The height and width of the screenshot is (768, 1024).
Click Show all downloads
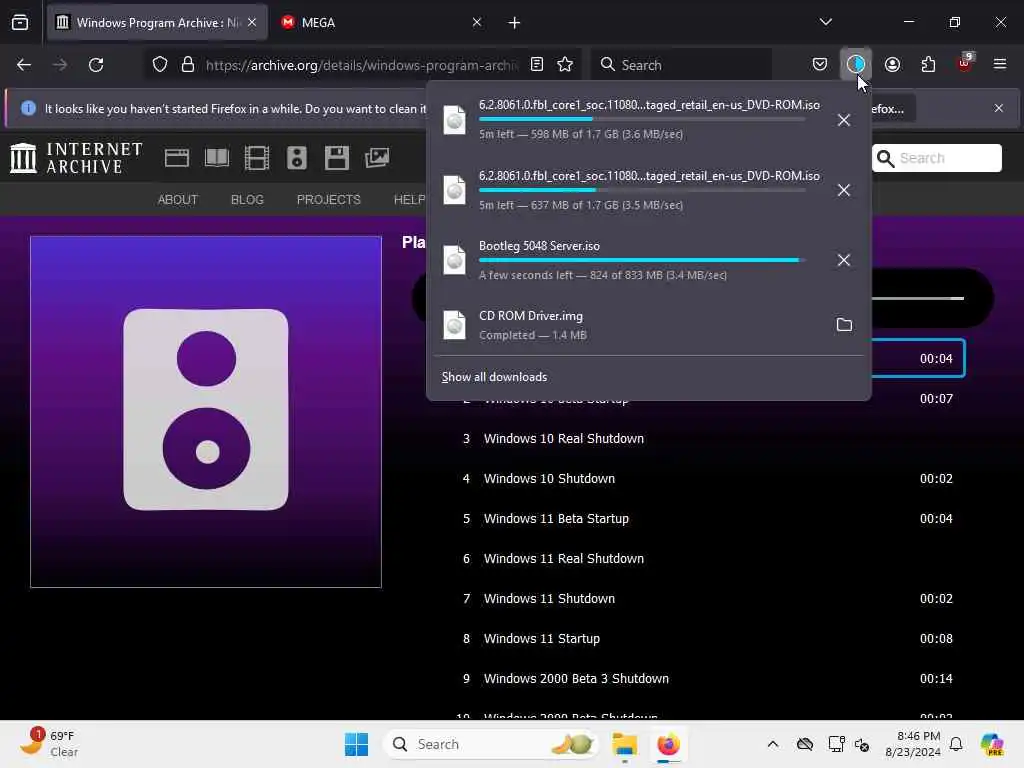[x=494, y=377]
